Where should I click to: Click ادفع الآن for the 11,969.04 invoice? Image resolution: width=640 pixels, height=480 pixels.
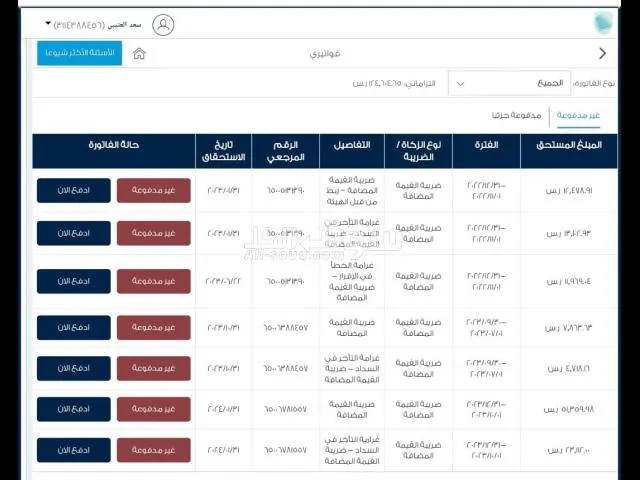(x=74, y=281)
